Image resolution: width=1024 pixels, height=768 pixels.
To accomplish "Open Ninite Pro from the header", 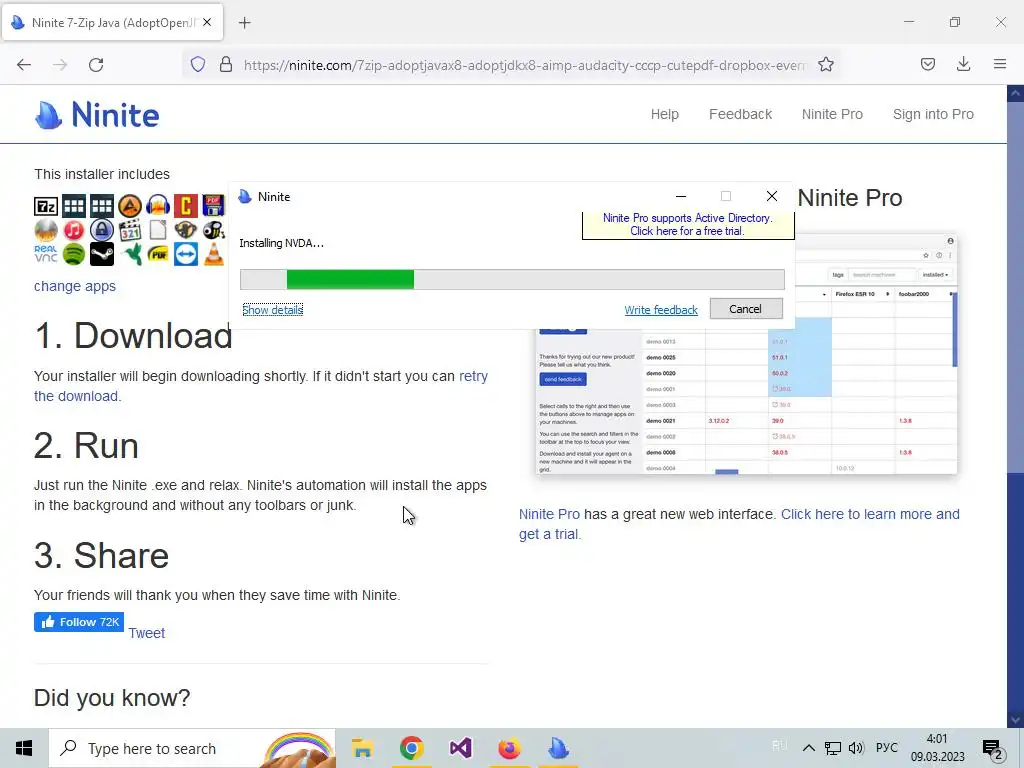I will [832, 114].
